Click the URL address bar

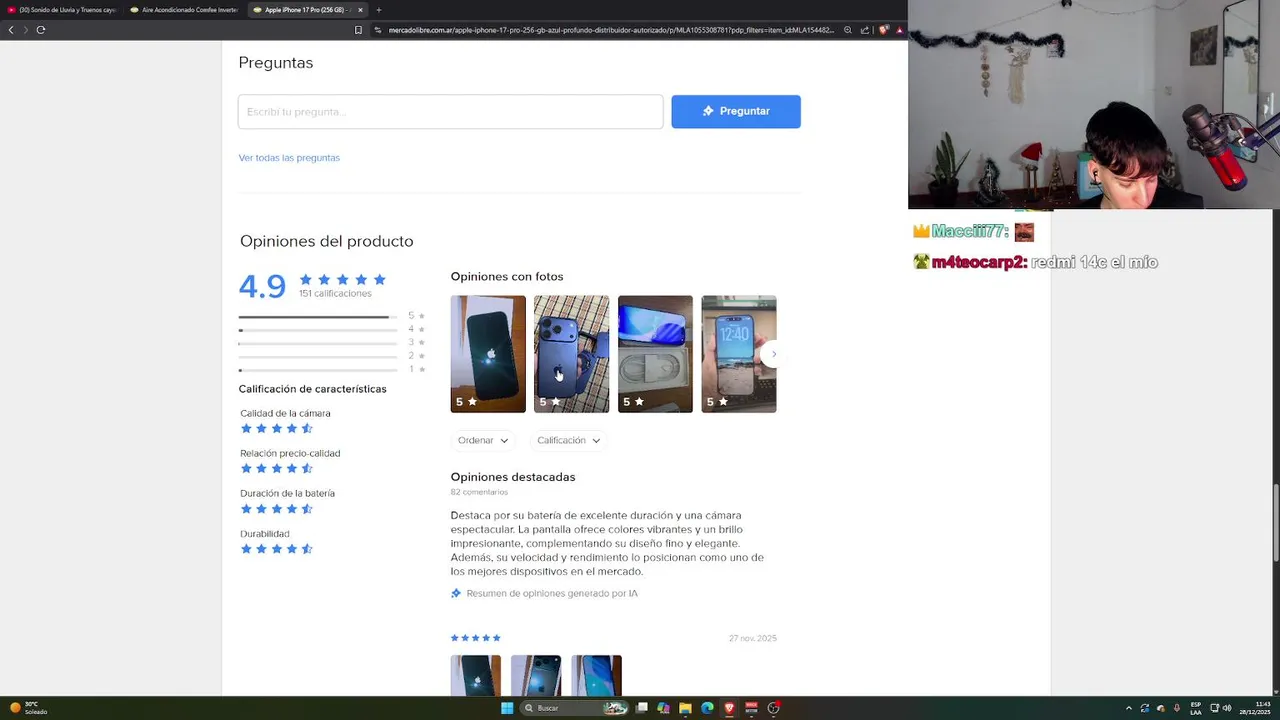coord(610,30)
